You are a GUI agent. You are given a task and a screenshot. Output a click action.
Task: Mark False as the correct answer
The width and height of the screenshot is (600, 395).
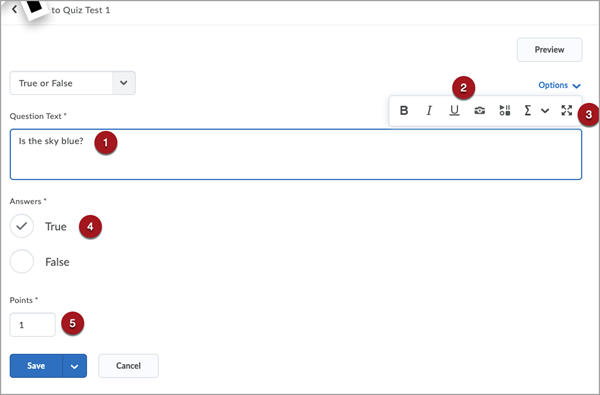22,261
